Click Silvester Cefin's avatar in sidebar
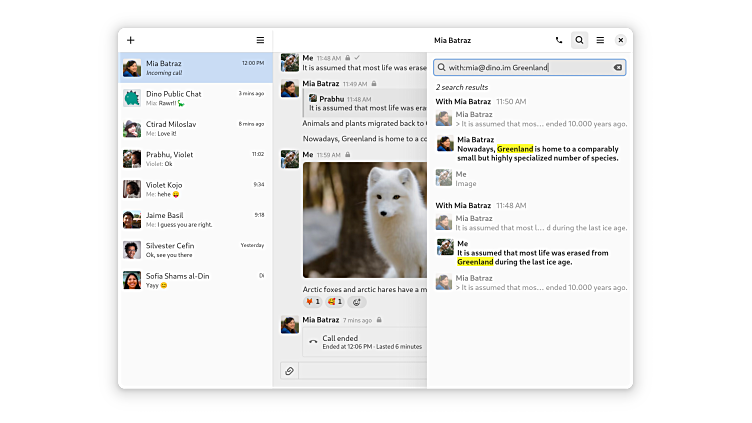This screenshot has height=423, width=752. tap(132, 250)
